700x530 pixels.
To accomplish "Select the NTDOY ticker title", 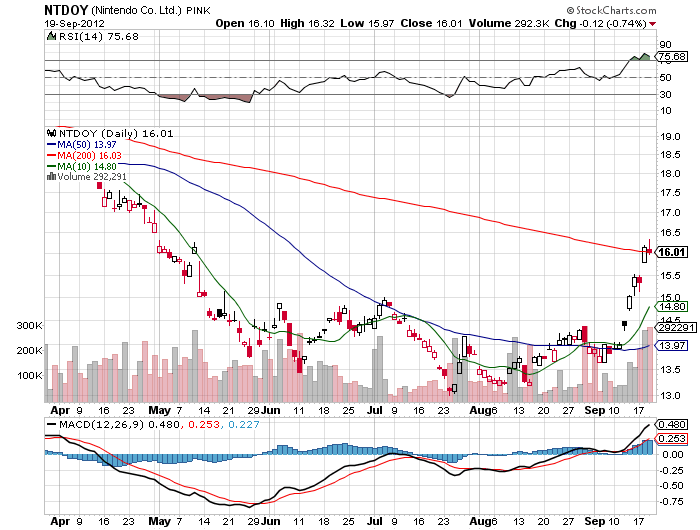I will (66, 10).
